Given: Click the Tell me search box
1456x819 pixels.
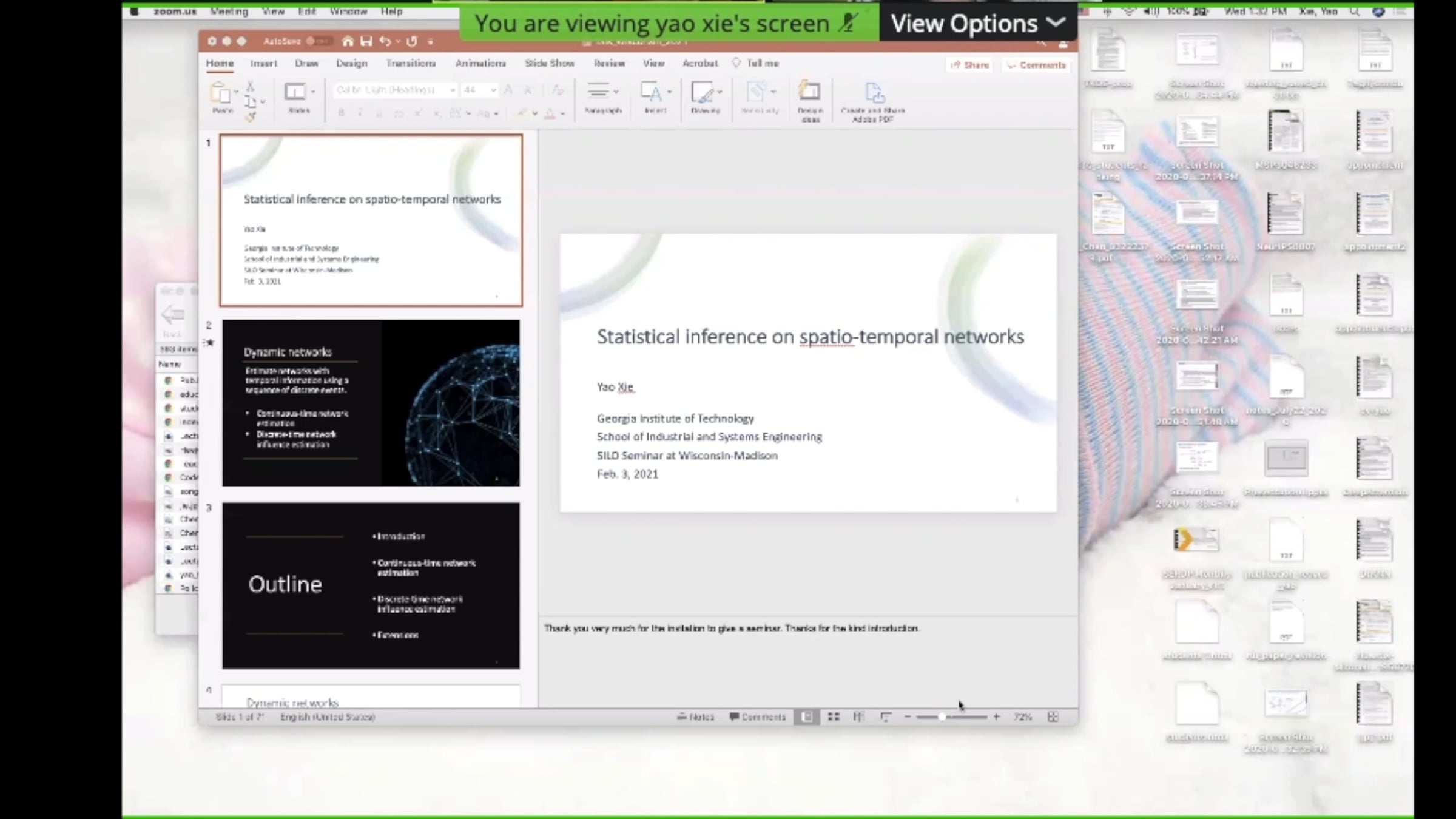Looking at the screenshot, I should coord(756,63).
